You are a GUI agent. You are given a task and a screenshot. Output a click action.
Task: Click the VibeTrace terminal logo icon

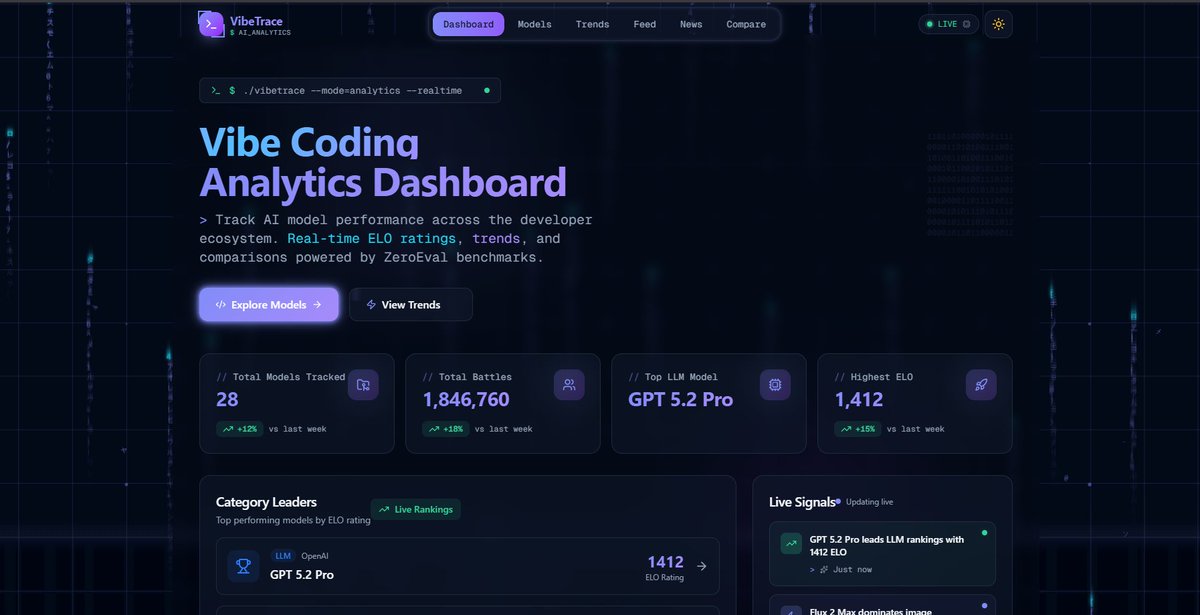point(212,24)
